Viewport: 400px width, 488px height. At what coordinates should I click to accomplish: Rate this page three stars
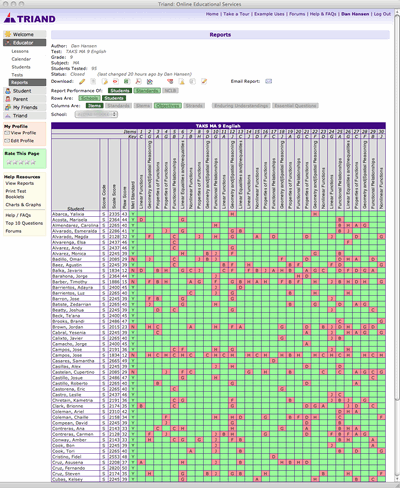(21, 162)
